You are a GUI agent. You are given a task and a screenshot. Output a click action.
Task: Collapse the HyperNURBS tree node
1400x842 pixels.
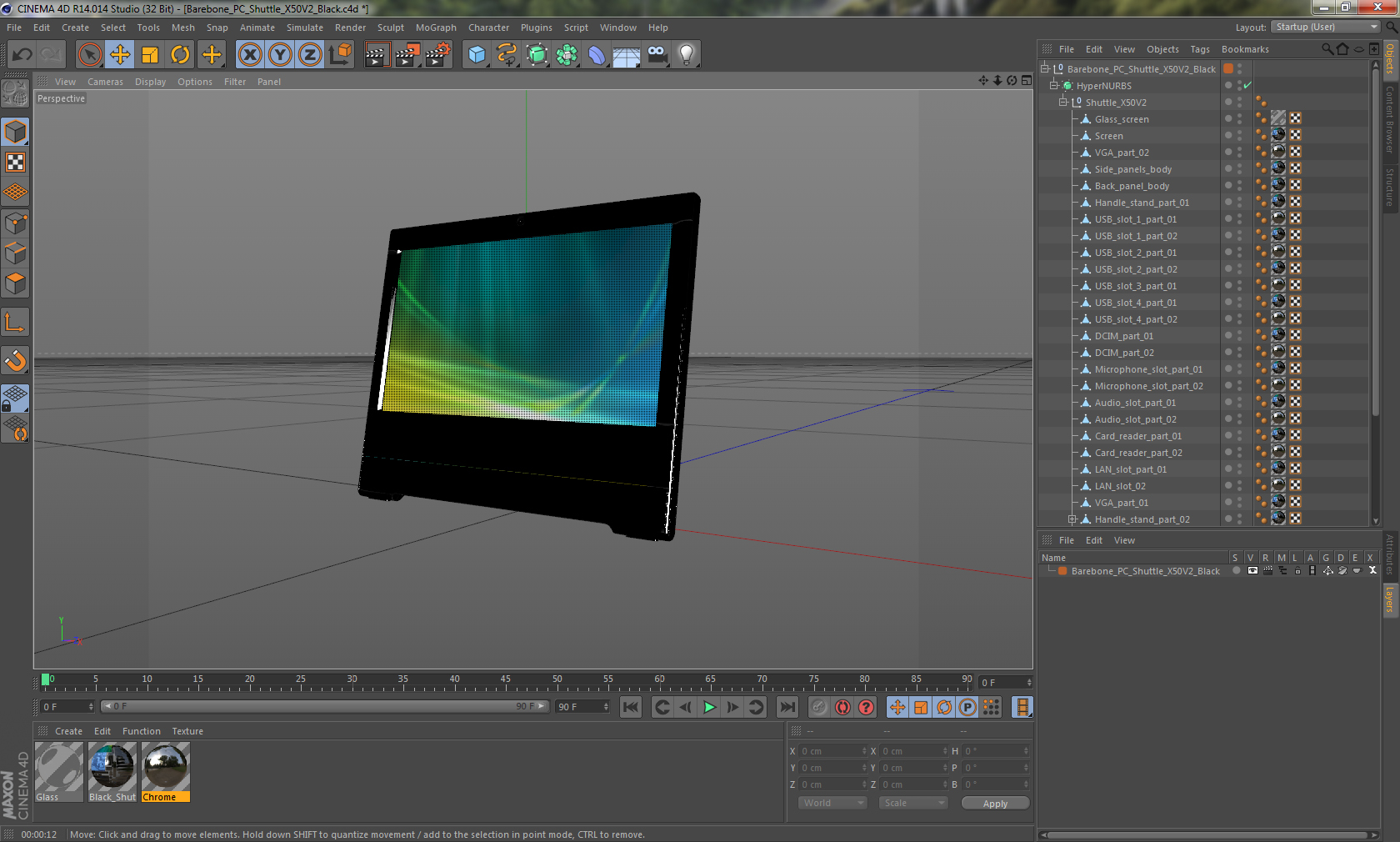pyautogui.click(x=1053, y=85)
